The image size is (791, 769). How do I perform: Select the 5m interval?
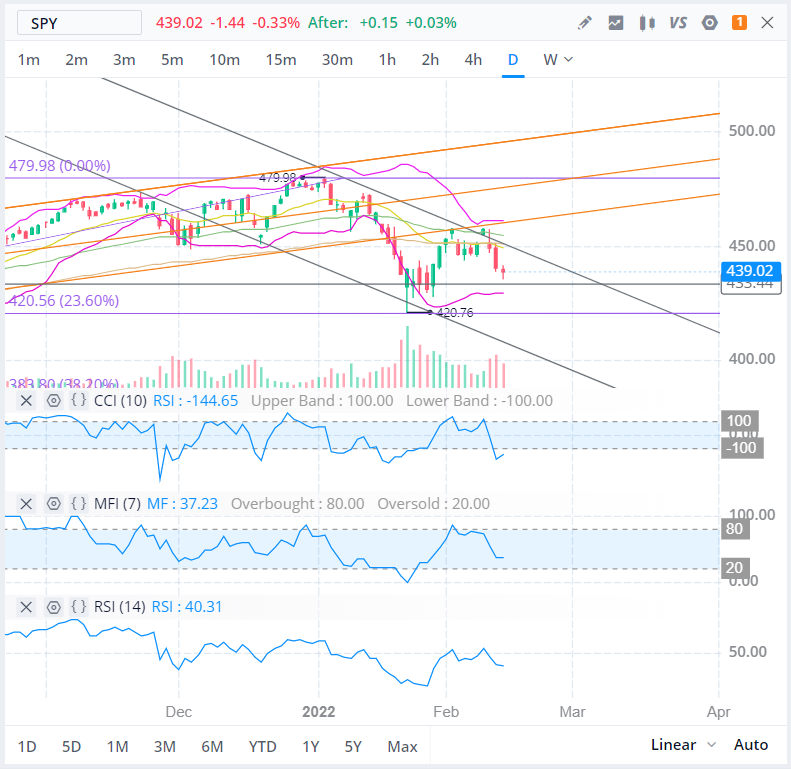pyautogui.click(x=172, y=60)
